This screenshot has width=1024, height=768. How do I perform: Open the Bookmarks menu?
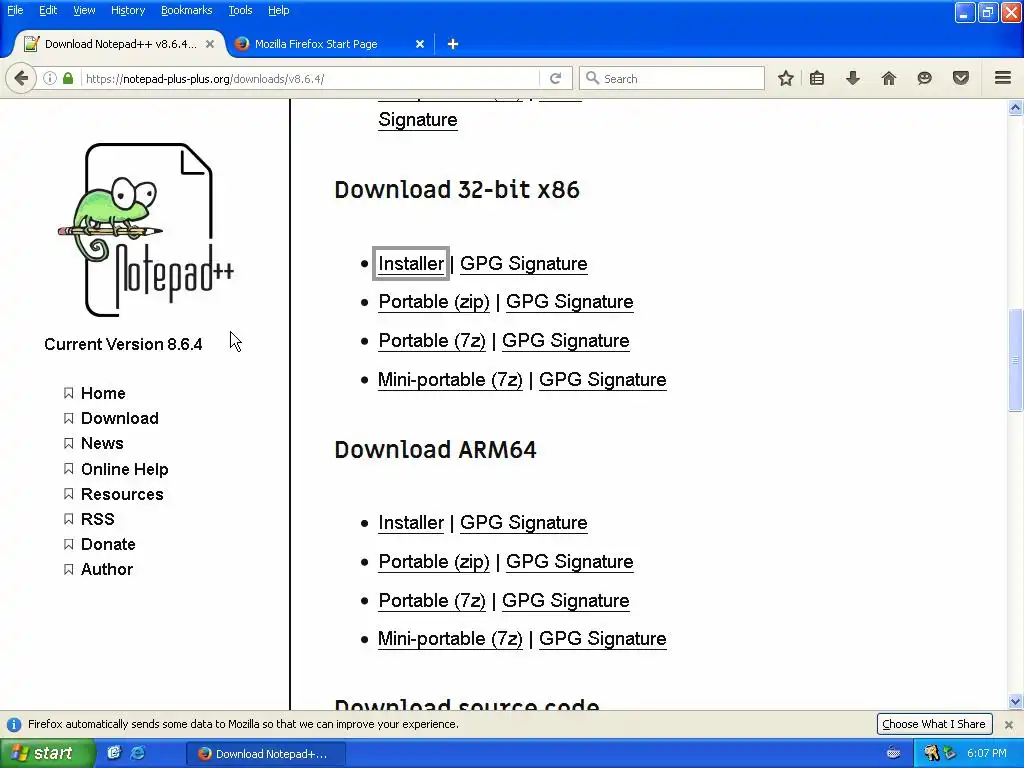tap(187, 10)
